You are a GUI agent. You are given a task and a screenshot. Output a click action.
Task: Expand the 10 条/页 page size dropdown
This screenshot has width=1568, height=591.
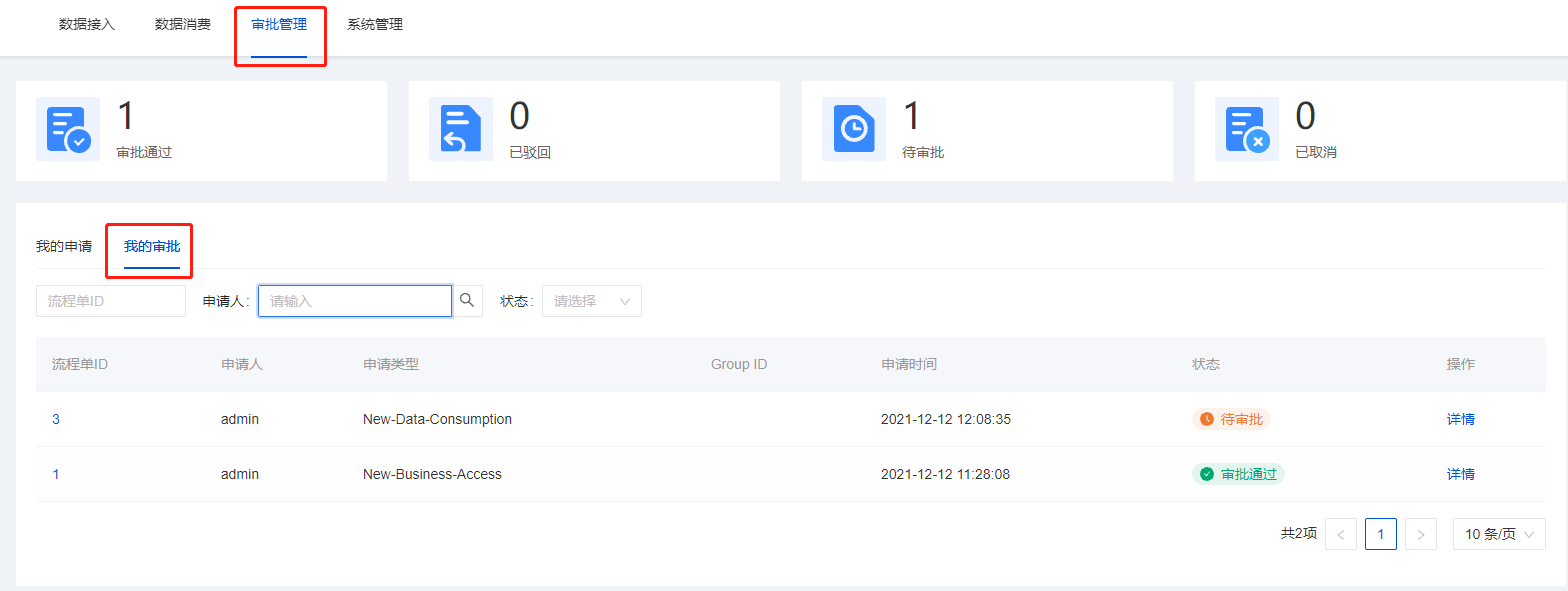(1498, 535)
